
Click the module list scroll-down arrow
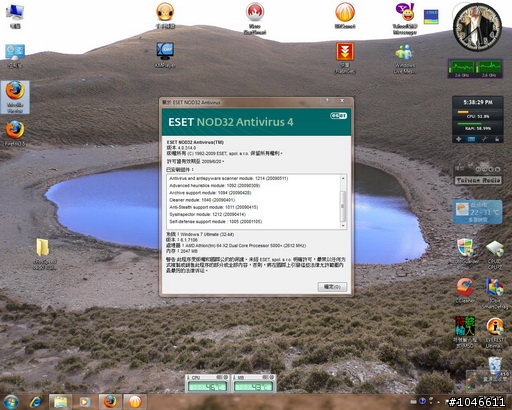(x=343, y=226)
